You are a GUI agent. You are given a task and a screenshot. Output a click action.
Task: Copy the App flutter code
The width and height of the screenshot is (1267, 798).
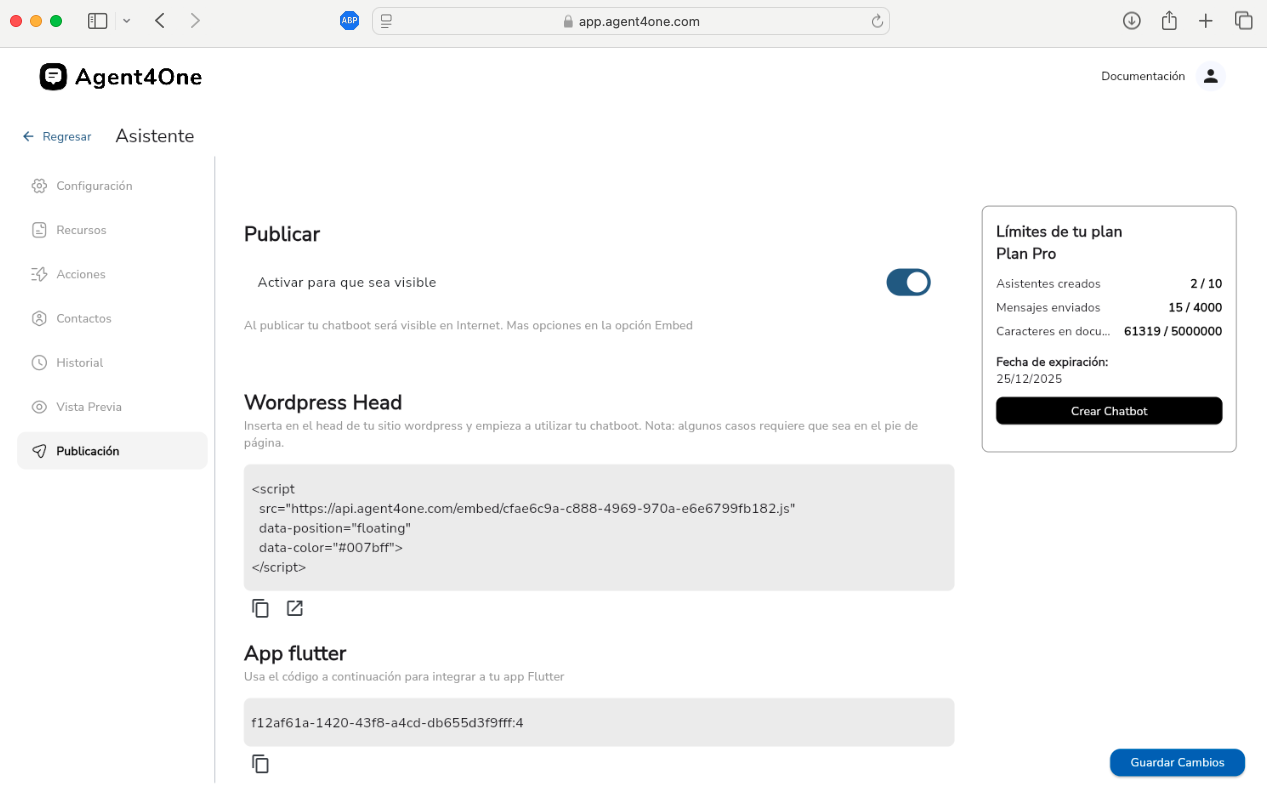[x=260, y=764]
